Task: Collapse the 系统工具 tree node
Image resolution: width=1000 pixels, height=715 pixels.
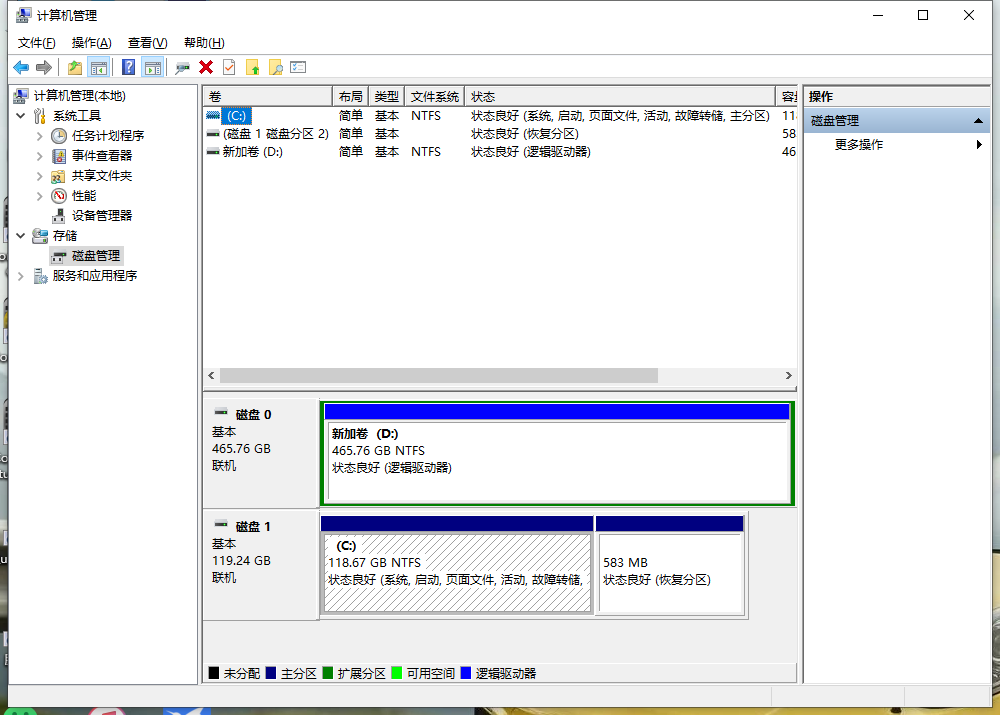Action: pos(21,116)
